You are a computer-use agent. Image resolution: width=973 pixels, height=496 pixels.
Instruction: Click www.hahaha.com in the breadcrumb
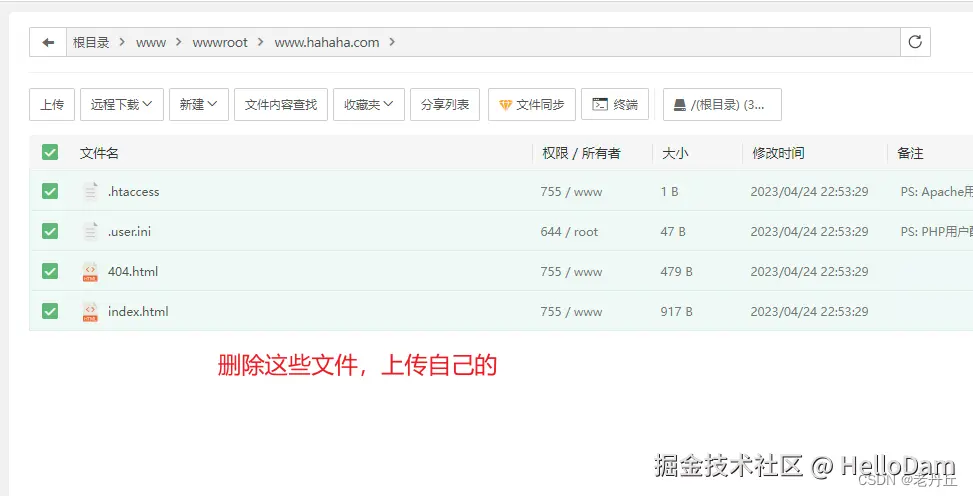click(326, 42)
